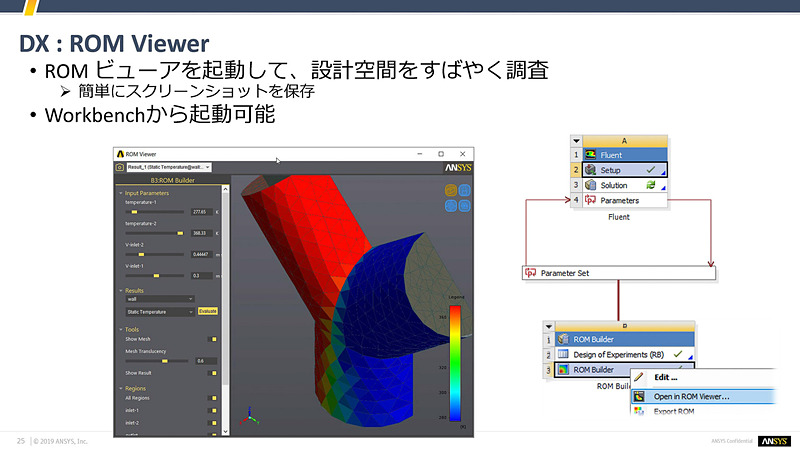Viewport: 800px width, 450px height.
Task: Adjust the temperature-2 slider
Action: click(155, 233)
